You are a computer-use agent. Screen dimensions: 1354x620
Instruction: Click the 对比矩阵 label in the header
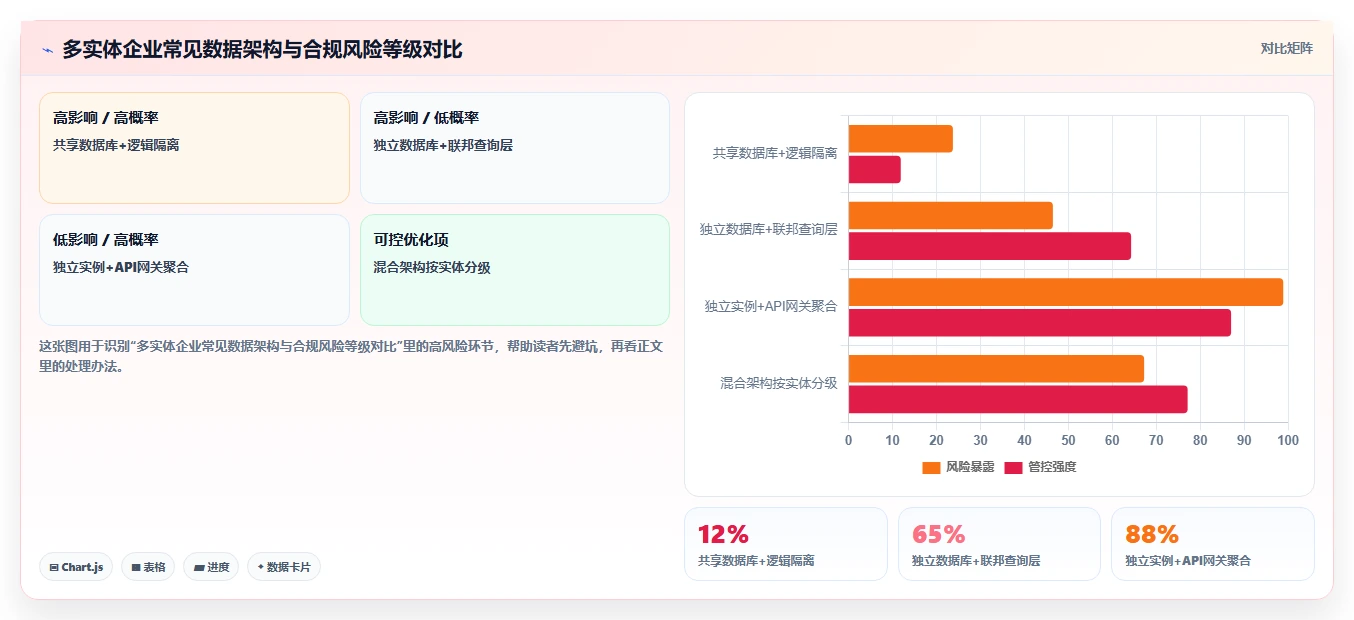click(x=1287, y=48)
